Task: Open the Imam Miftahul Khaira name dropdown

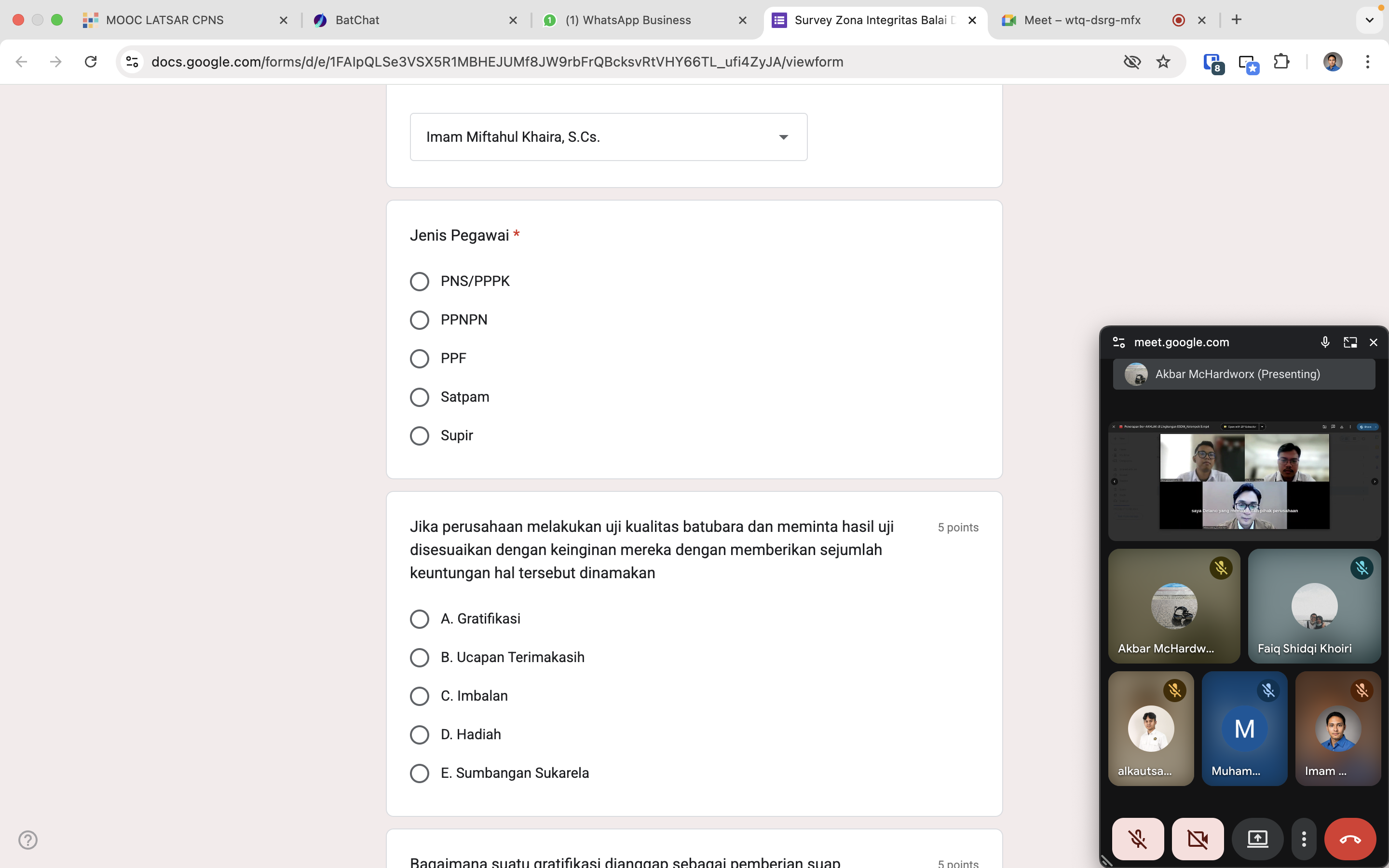Action: (608, 137)
